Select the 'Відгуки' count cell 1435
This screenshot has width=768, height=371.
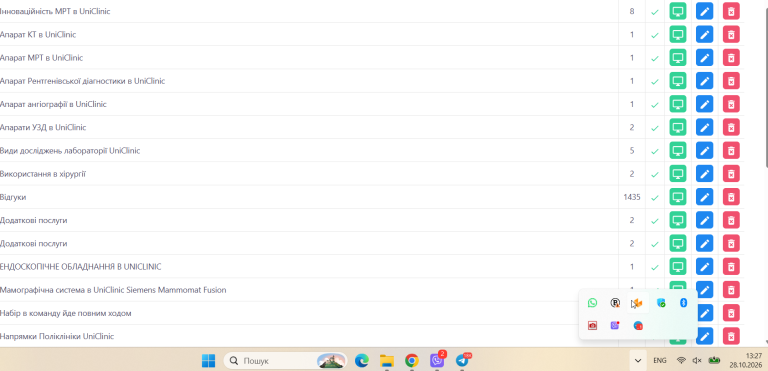tap(632, 197)
